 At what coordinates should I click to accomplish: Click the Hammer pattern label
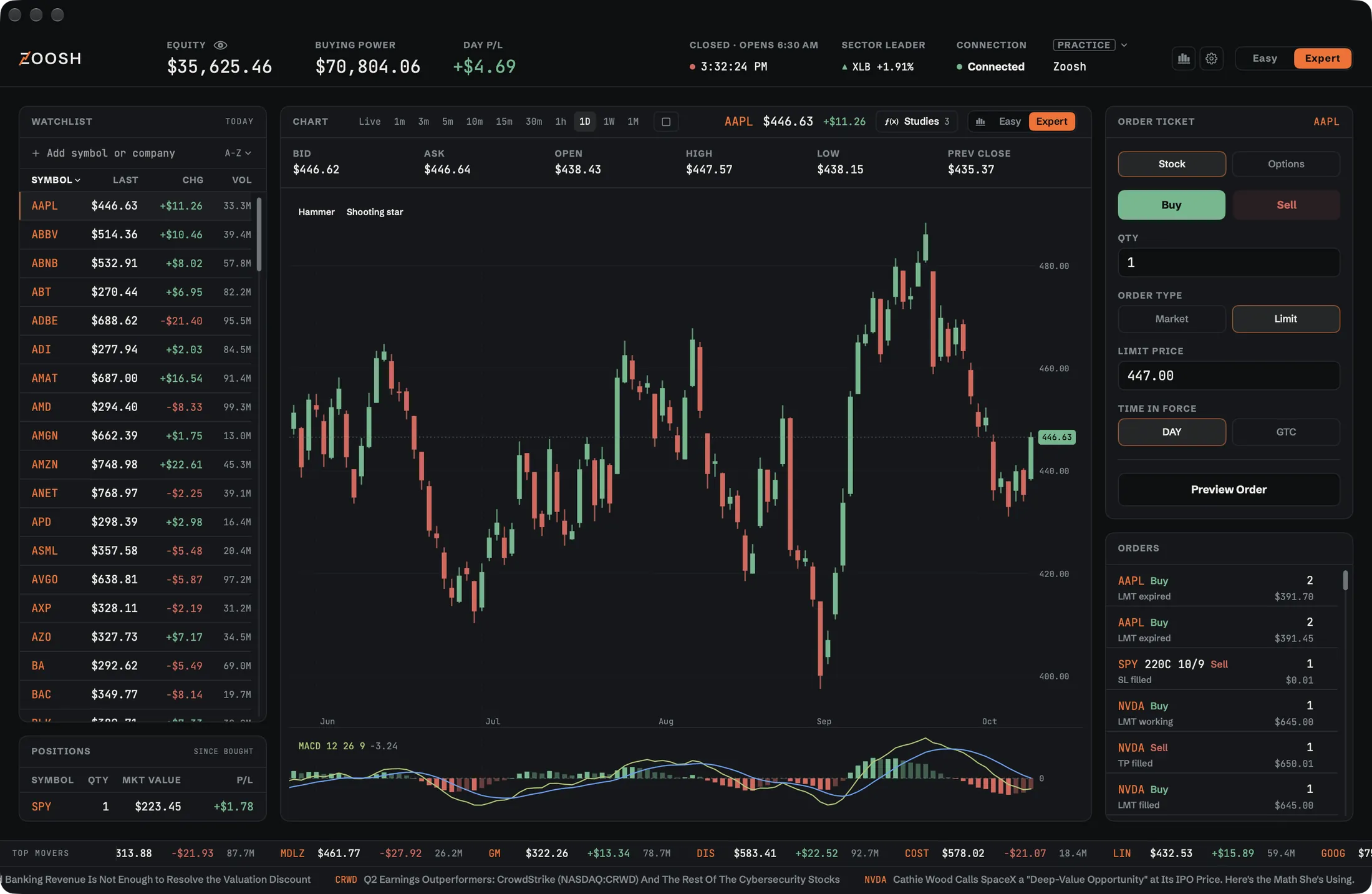[316, 212]
